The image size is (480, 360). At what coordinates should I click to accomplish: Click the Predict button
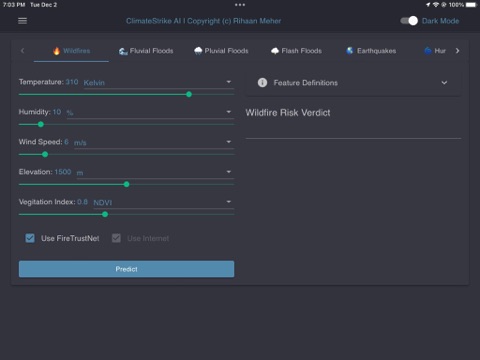click(126, 269)
